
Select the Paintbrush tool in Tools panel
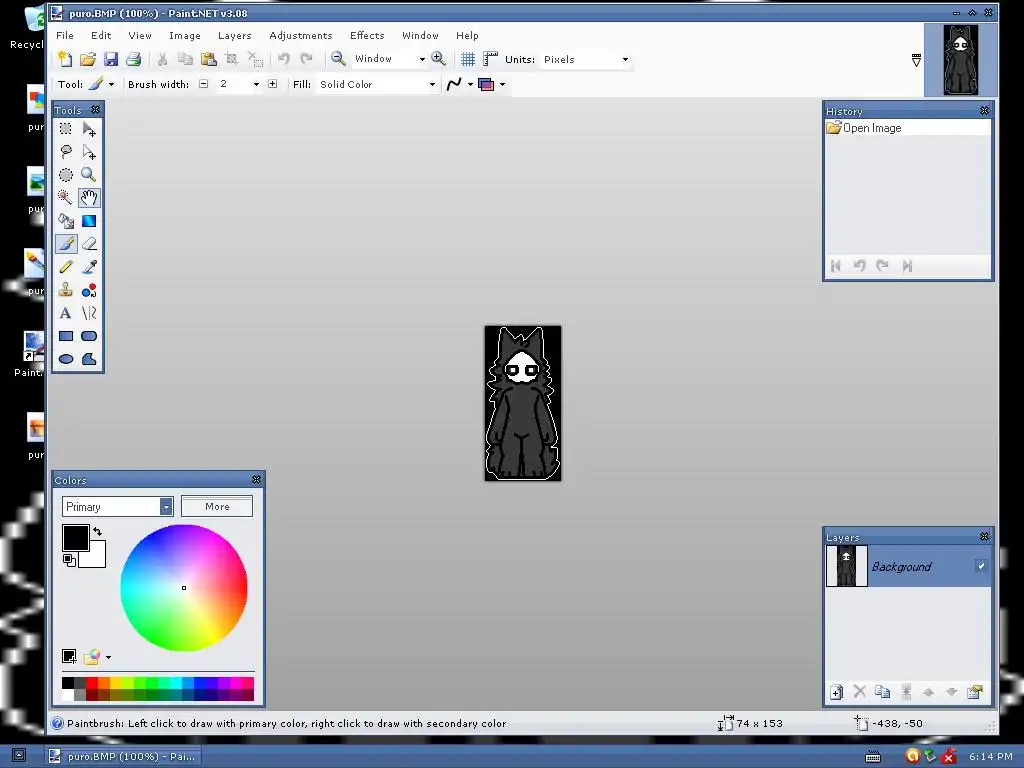(66, 244)
